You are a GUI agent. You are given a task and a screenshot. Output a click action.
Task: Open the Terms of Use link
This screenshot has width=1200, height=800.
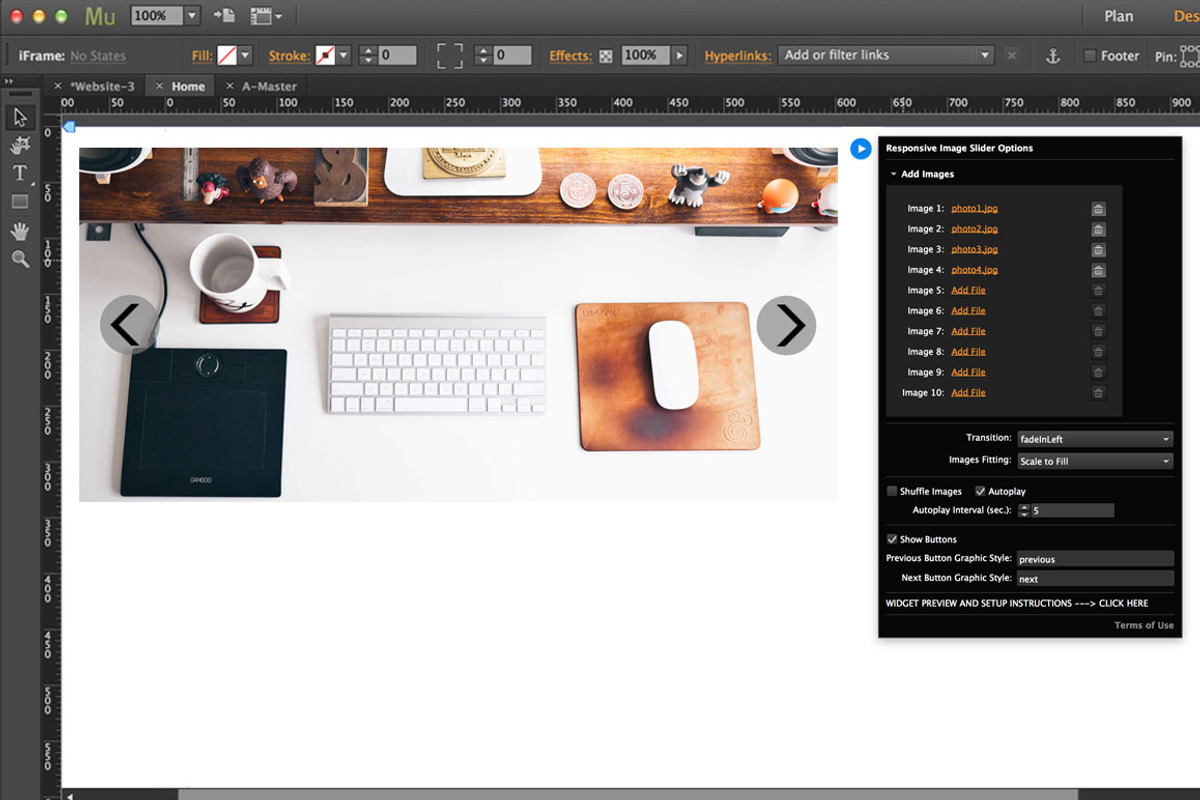click(1144, 625)
